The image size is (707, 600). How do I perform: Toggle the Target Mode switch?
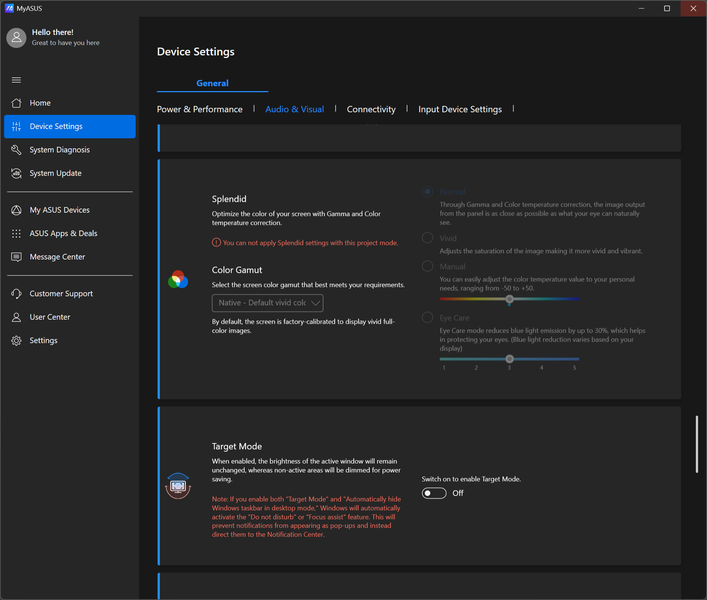click(x=434, y=493)
